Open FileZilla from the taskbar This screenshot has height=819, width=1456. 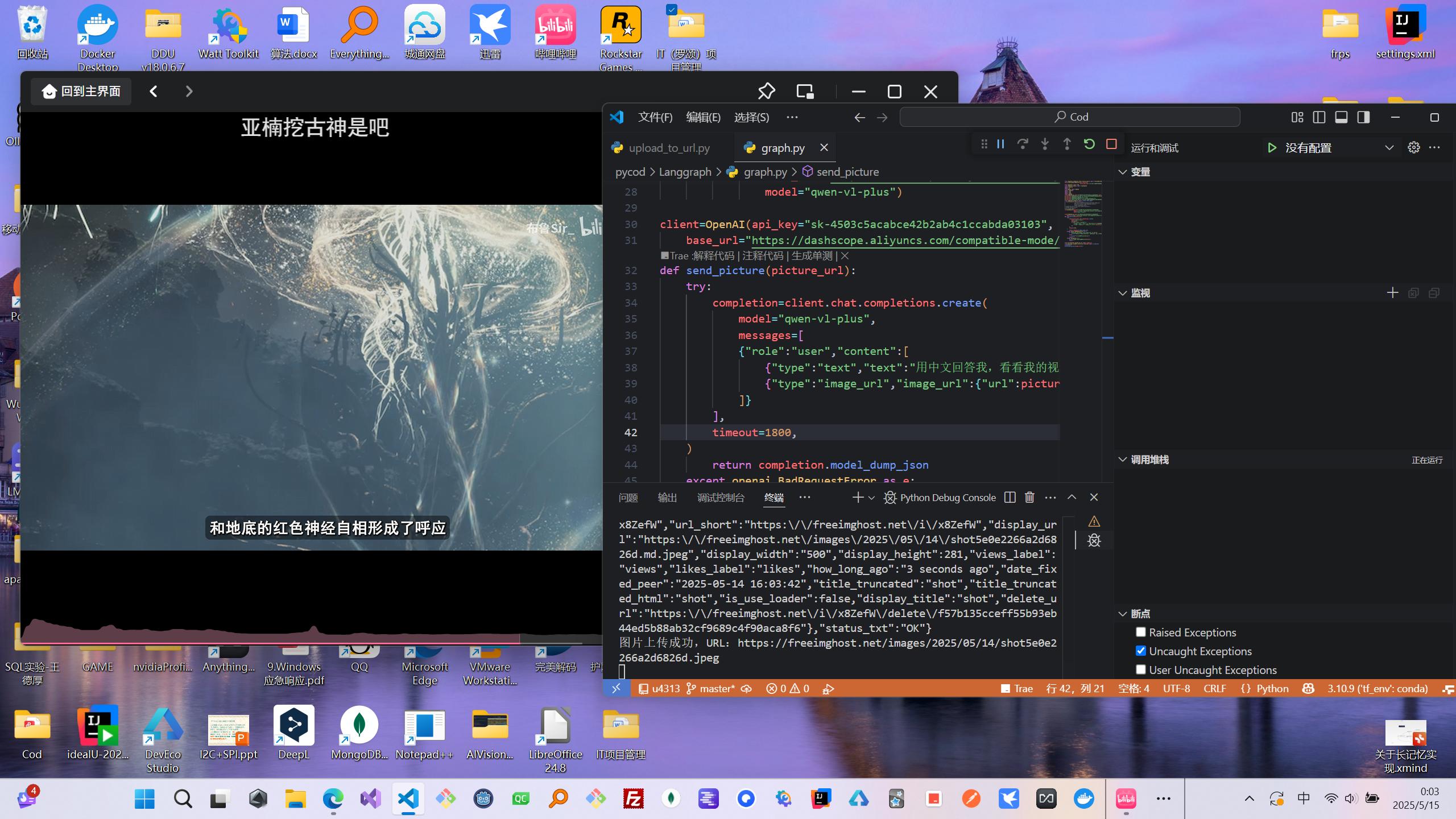point(633,799)
